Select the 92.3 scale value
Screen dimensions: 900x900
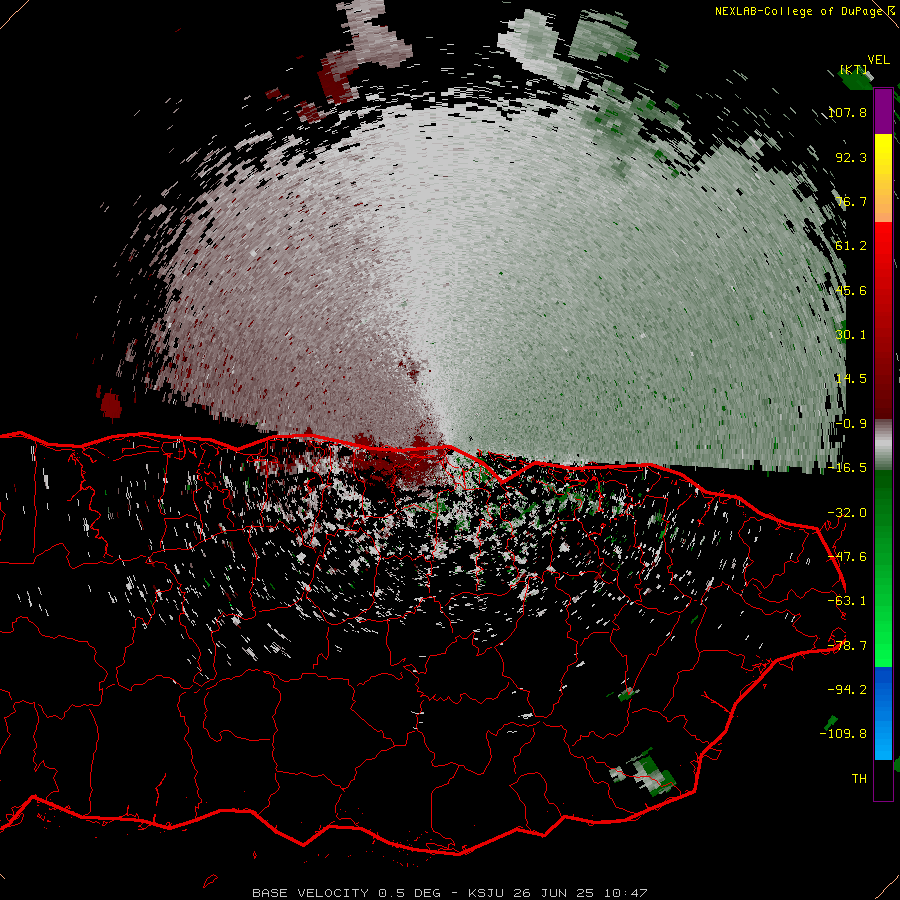pos(851,157)
